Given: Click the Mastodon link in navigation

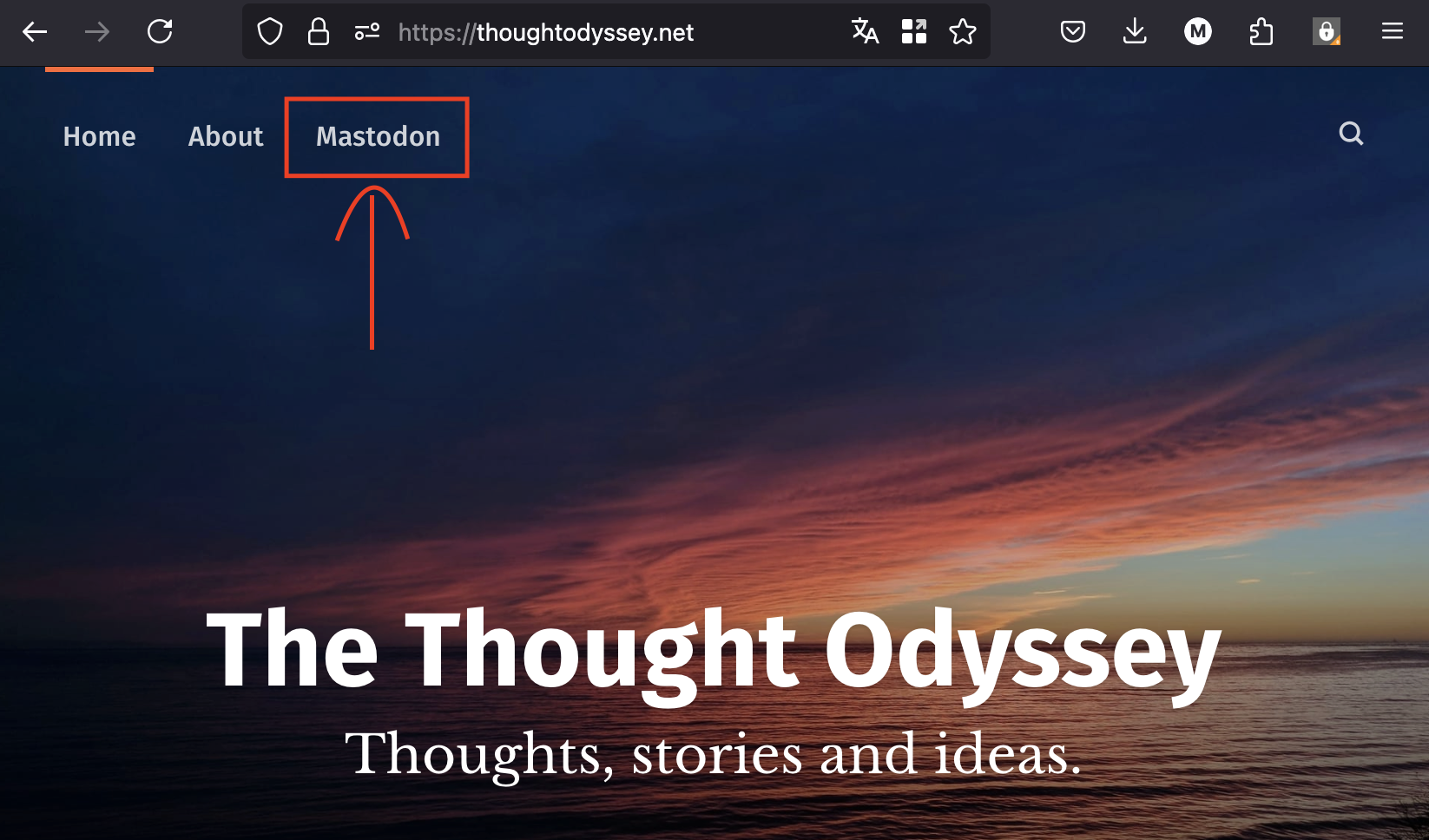Looking at the screenshot, I should click(378, 136).
